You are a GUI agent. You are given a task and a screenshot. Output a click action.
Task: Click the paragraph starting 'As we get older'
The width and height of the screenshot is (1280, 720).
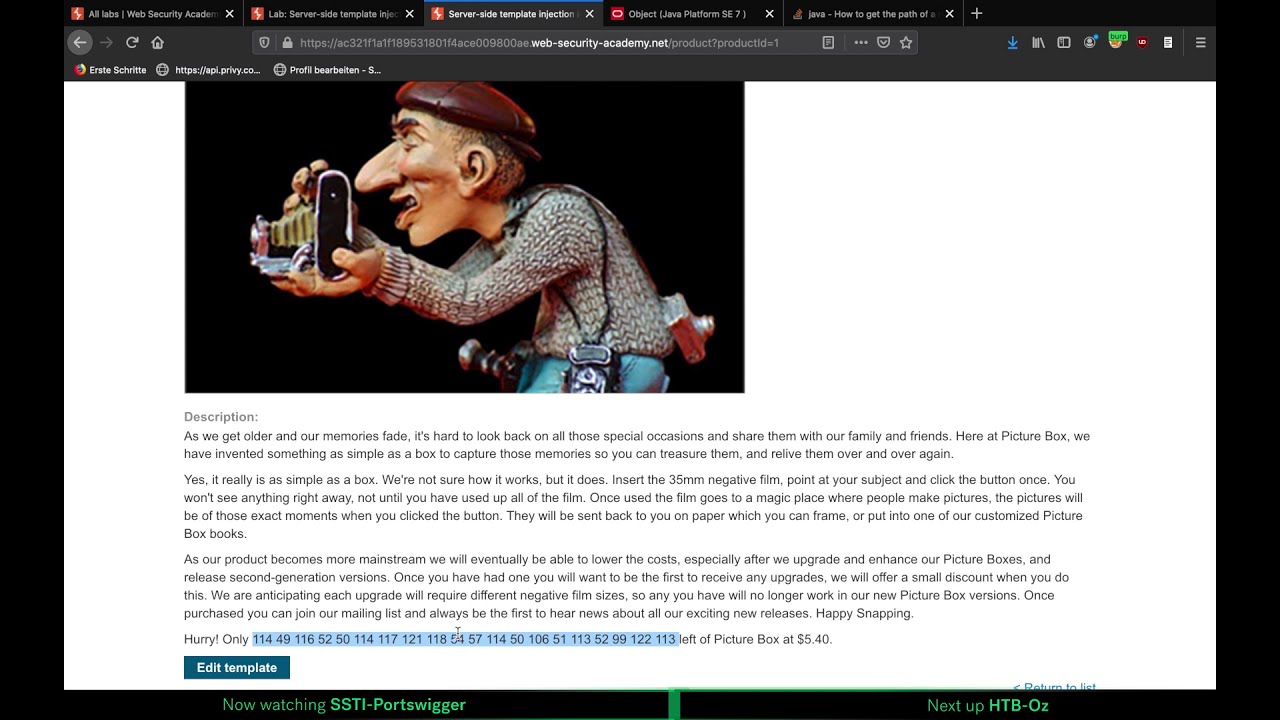click(x=637, y=445)
